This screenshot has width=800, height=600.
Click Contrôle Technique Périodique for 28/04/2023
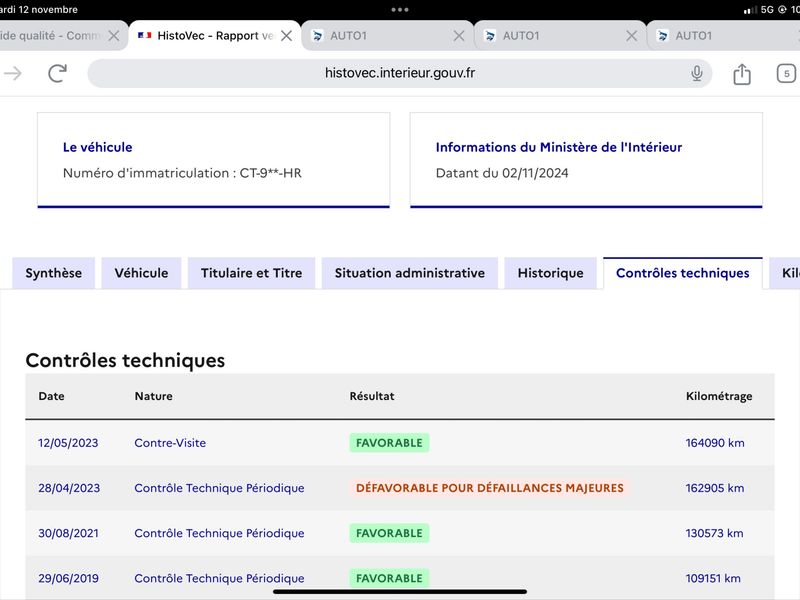click(x=219, y=488)
